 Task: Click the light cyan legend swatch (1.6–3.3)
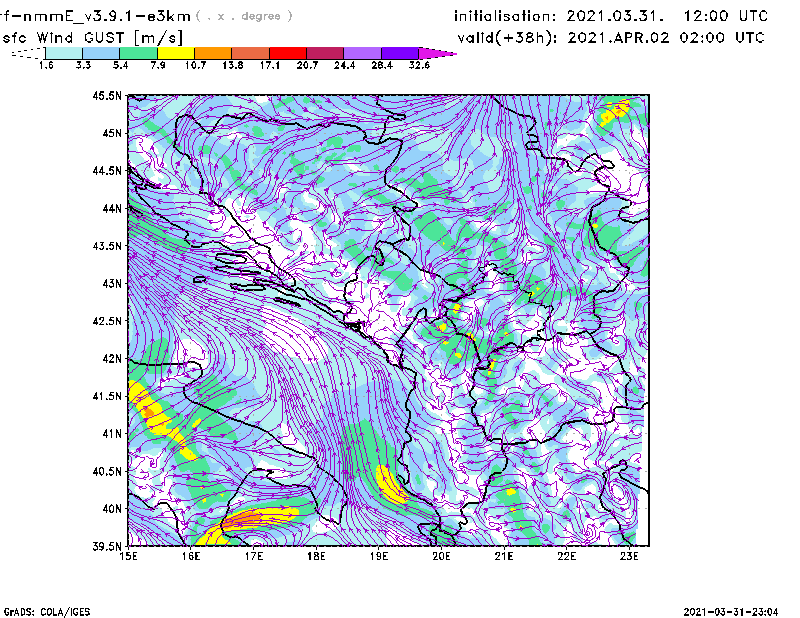point(64,53)
